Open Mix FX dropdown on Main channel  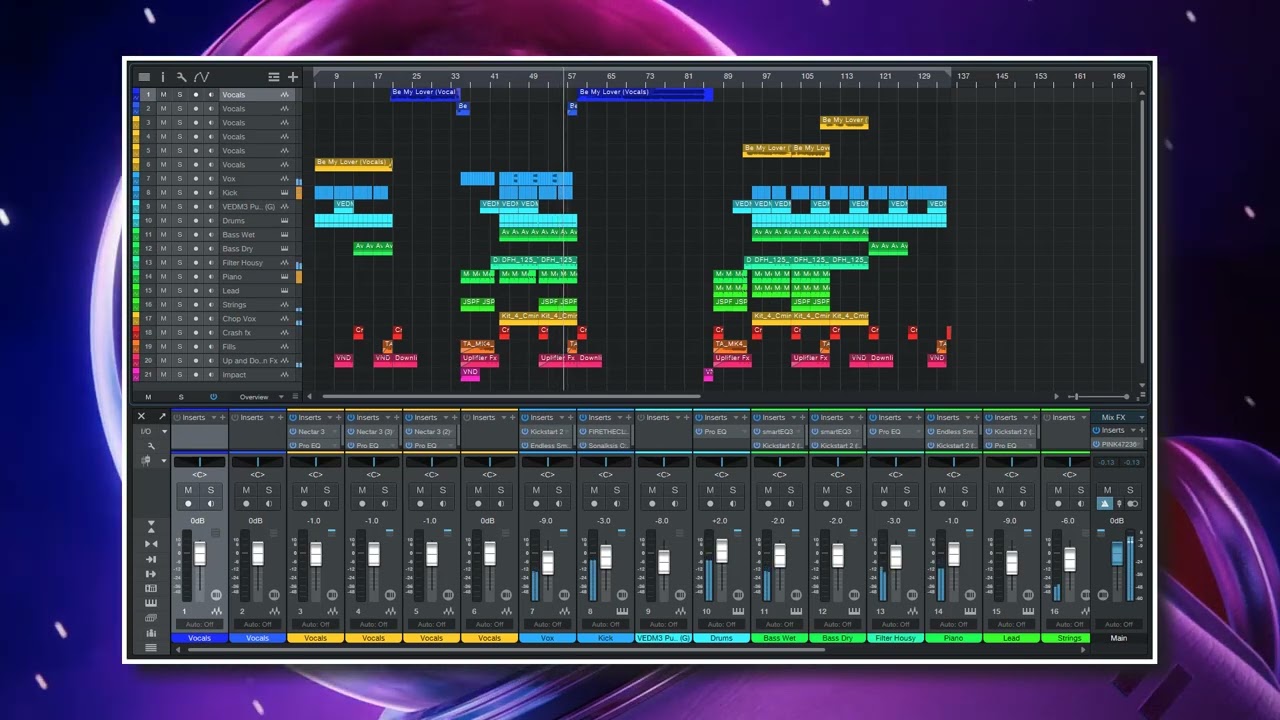click(x=1141, y=417)
